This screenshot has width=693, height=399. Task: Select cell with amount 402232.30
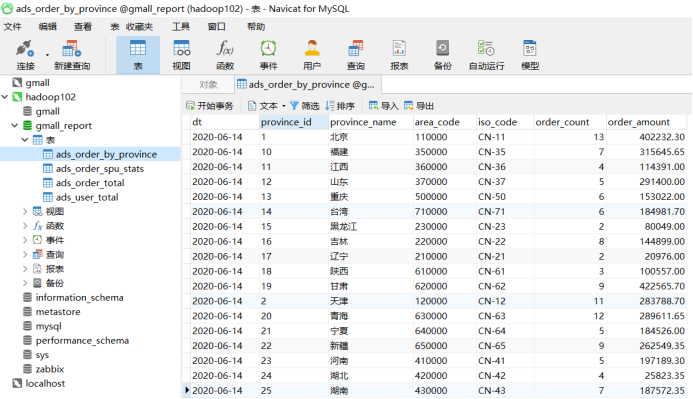point(646,137)
